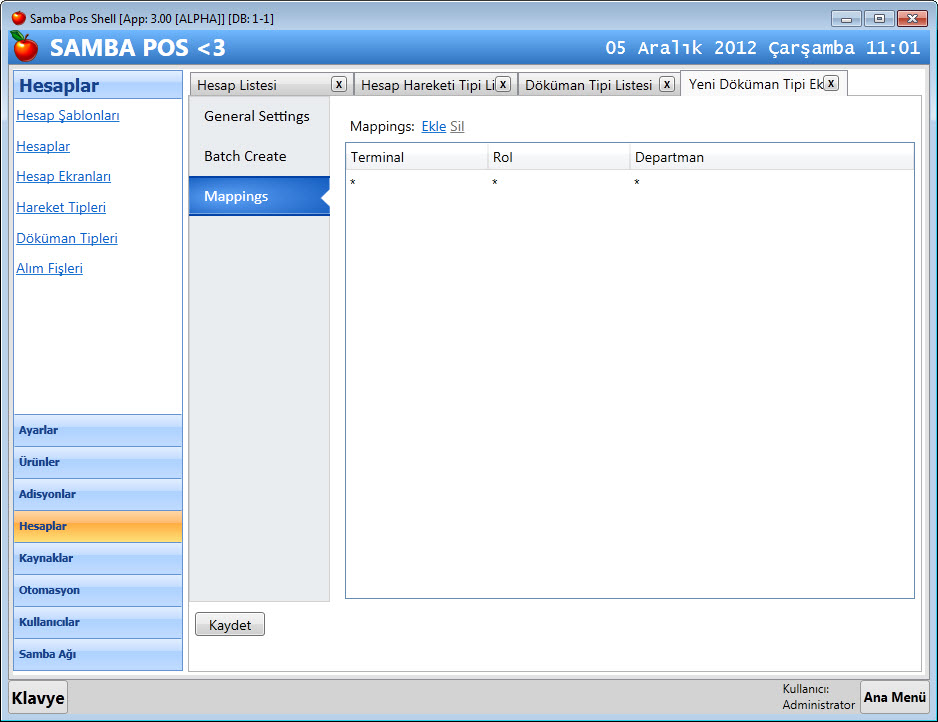Open the Alım Fişleri link

tap(49, 269)
